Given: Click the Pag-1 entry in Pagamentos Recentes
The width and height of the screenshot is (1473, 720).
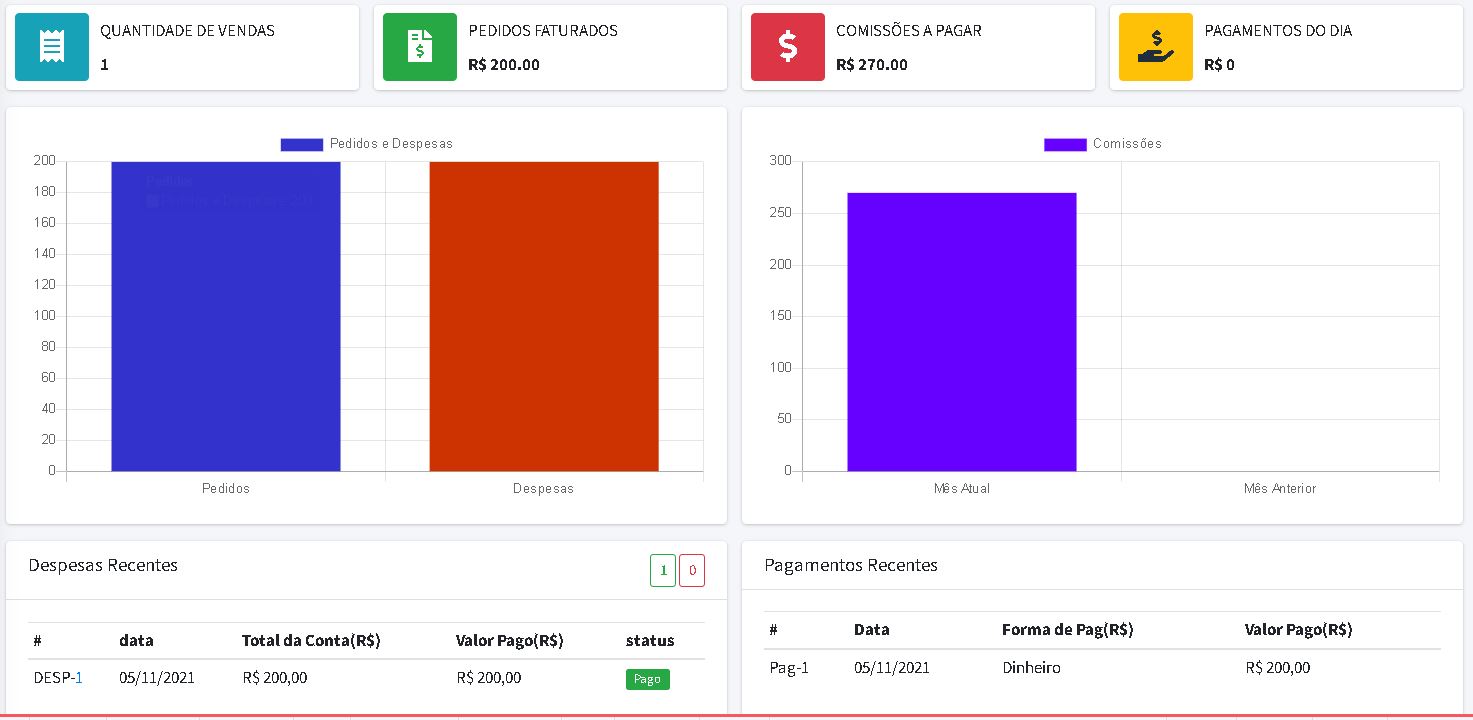Looking at the screenshot, I should tap(789, 668).
